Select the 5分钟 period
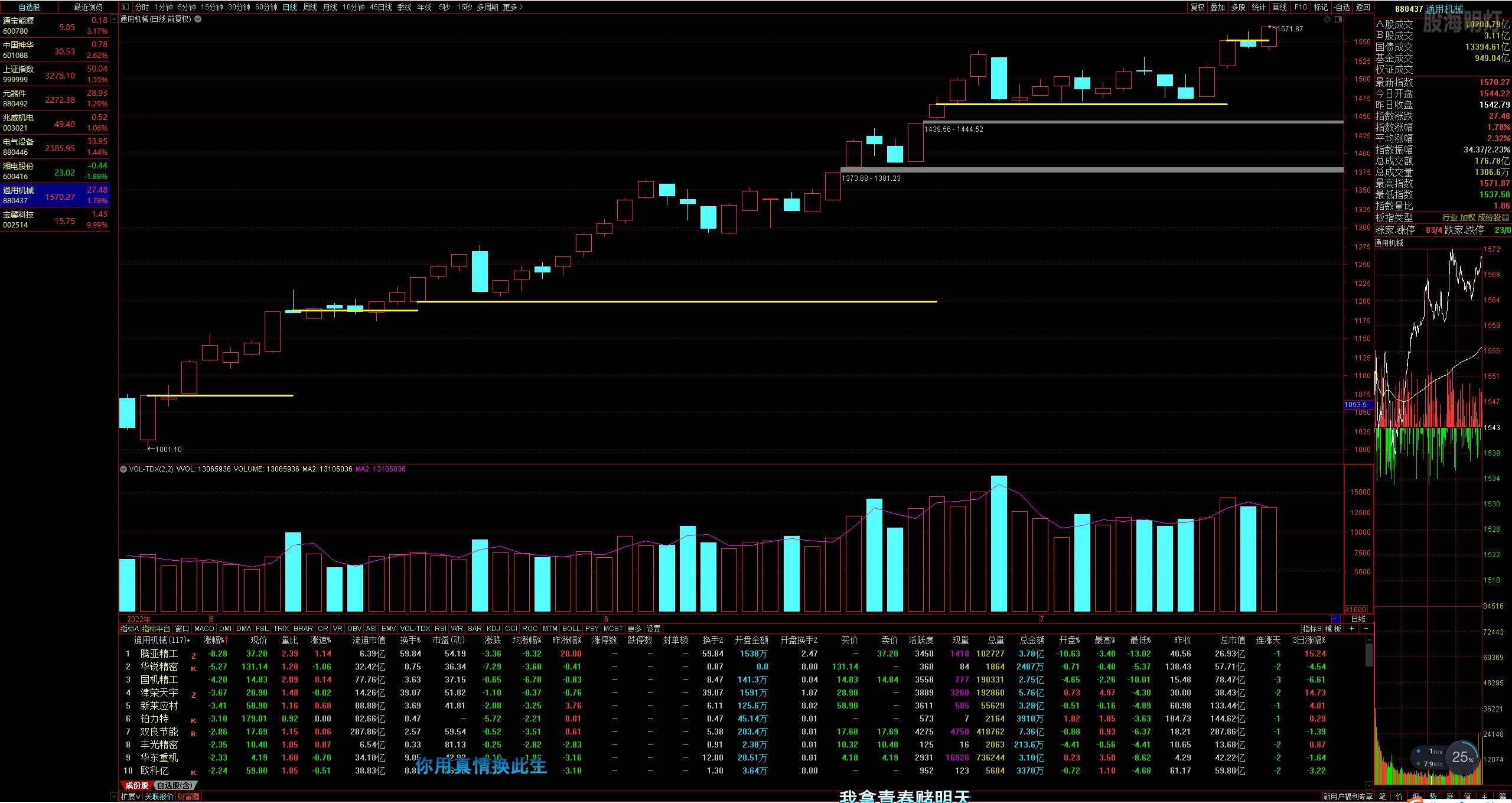The height and width of the screenshot is (803, 1512). 186,7
